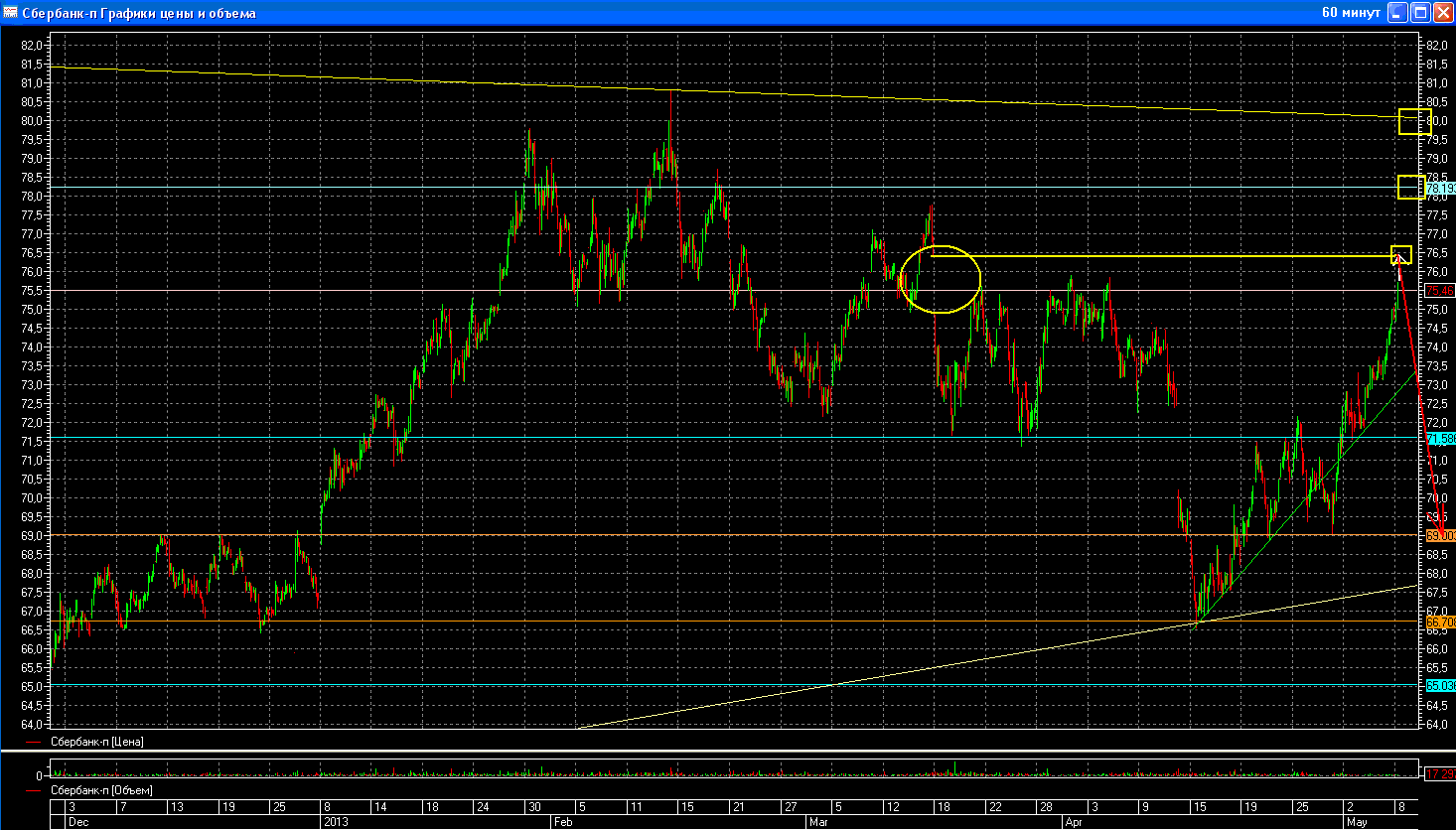Image resolution: width=1456 pixels, height=830 pixels.
Task: Click the Feb month on time axis
Action: click(565, 822)
